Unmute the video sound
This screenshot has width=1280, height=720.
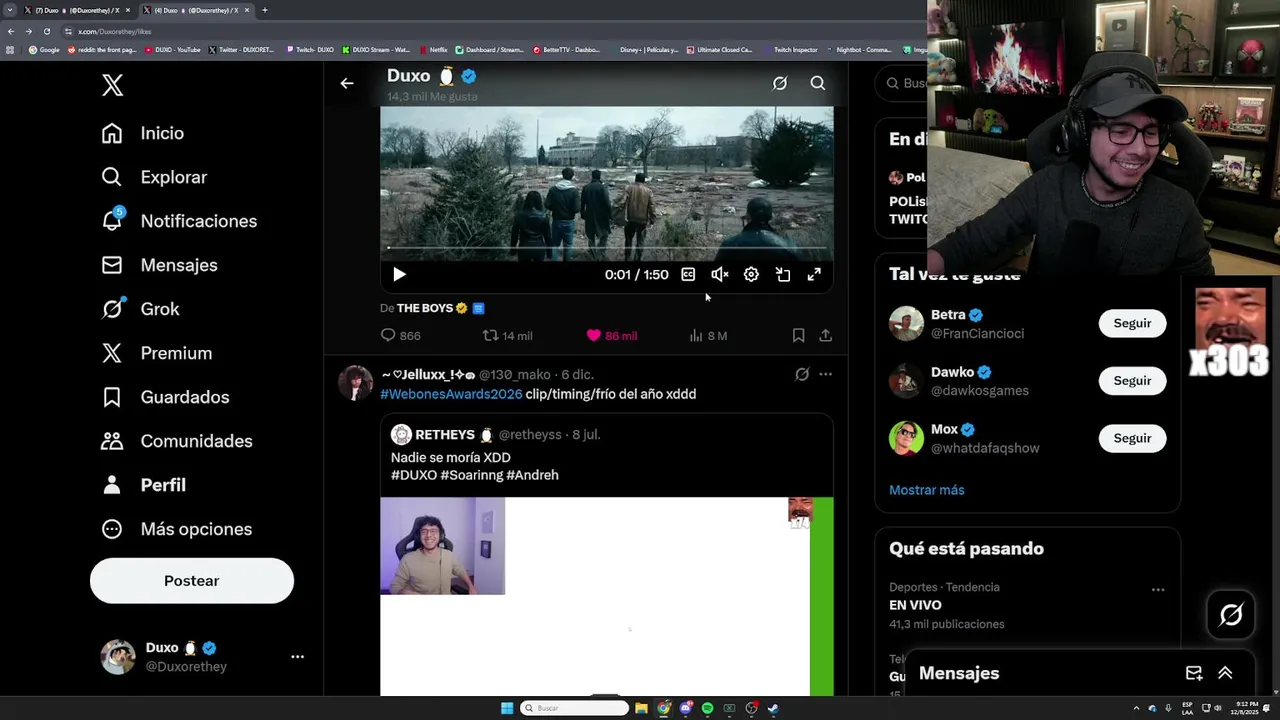coord(719,274)
